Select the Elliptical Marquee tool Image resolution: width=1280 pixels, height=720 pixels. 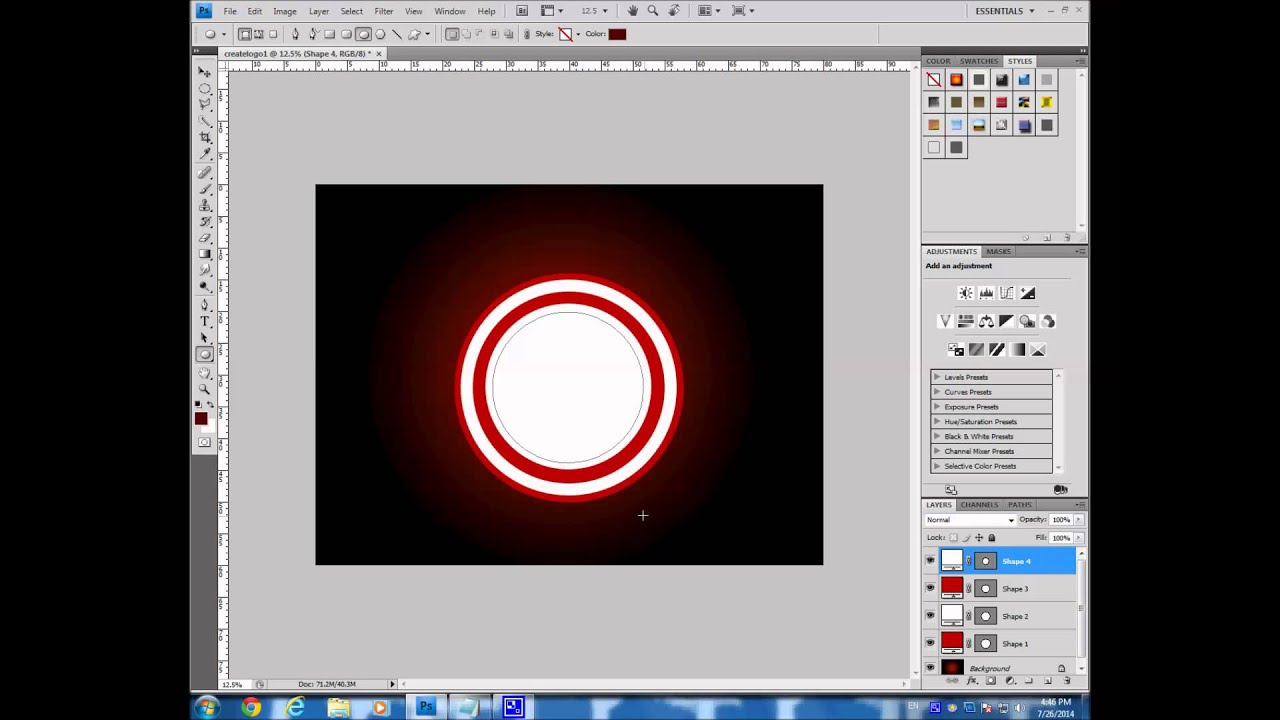point(205,88)
